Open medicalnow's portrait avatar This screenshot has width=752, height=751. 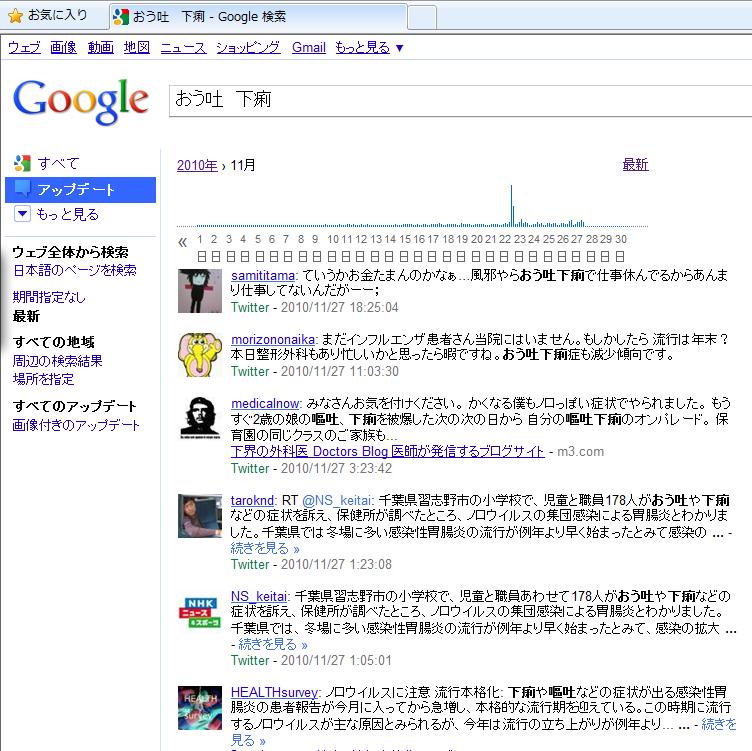[x=200, y=418]
